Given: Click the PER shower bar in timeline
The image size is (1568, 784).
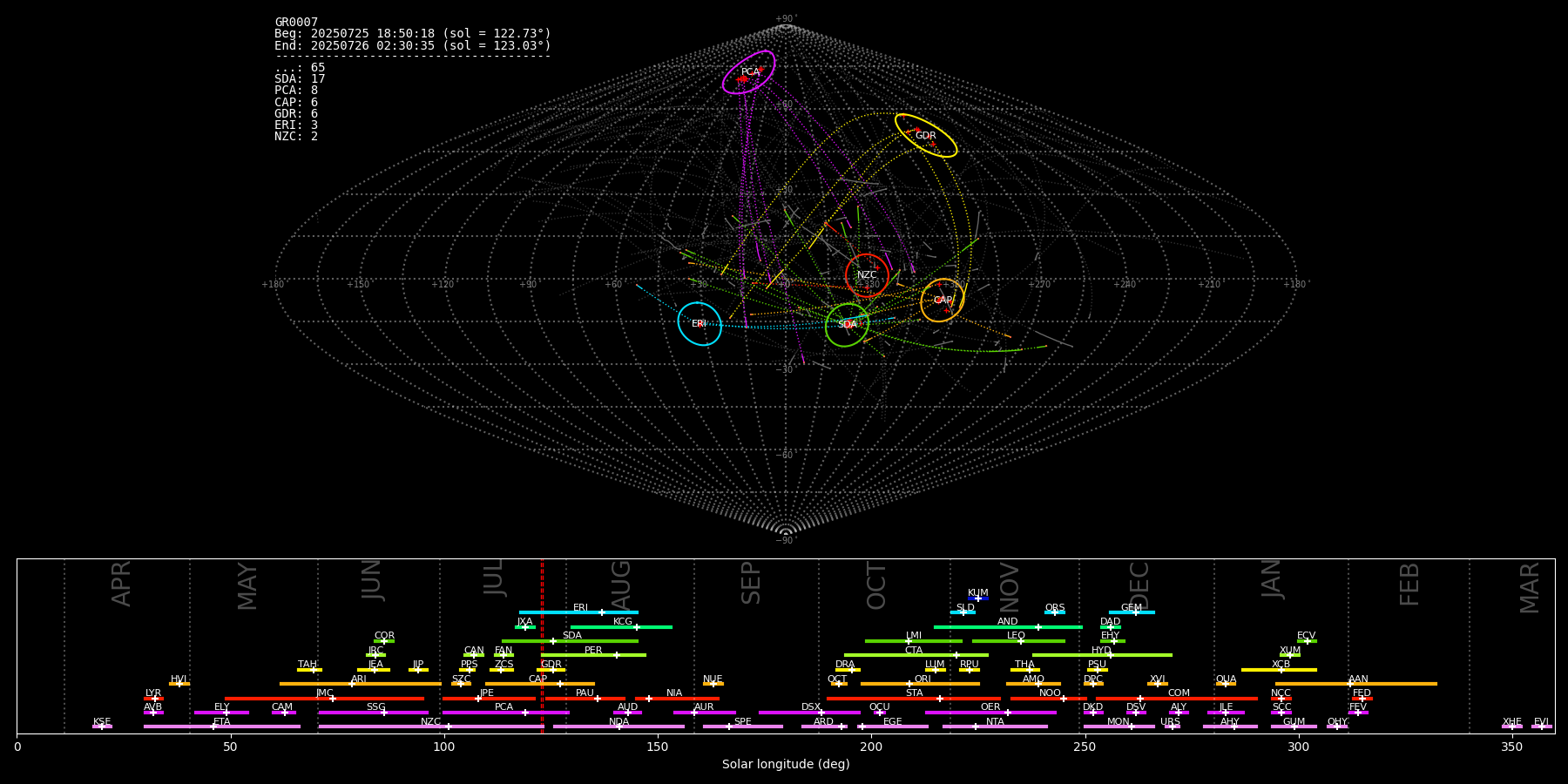Looking at the screenshot, I should [593, 655].
